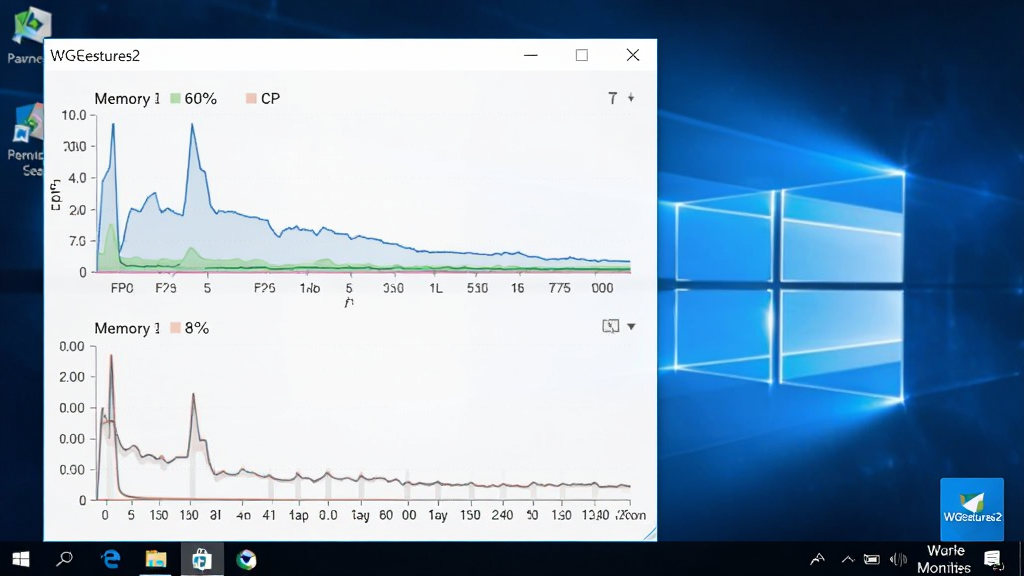The height and width of the screenshot is (576, 1024).
Task: Open the Windows Start menu
Action: coord(21,560)
